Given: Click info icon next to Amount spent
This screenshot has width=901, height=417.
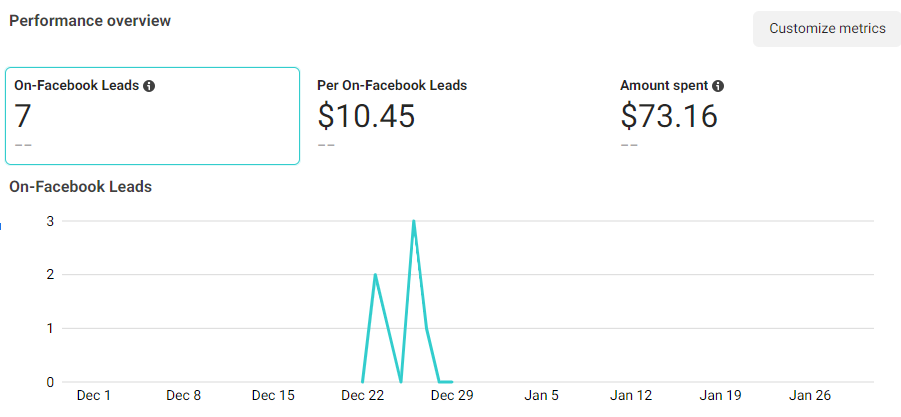Looking at the screenshot, I should coord(718,86).
